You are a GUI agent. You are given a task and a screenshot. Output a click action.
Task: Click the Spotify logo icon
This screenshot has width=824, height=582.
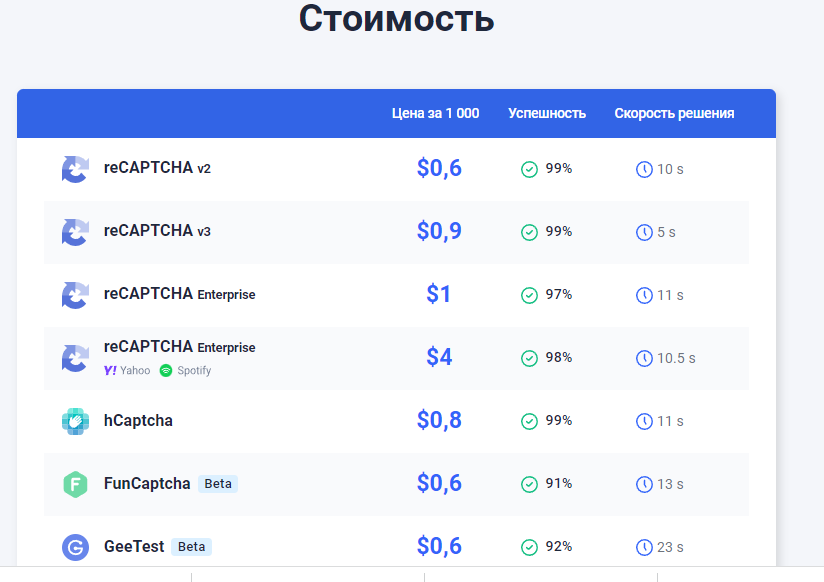click(x=166, y=371)
